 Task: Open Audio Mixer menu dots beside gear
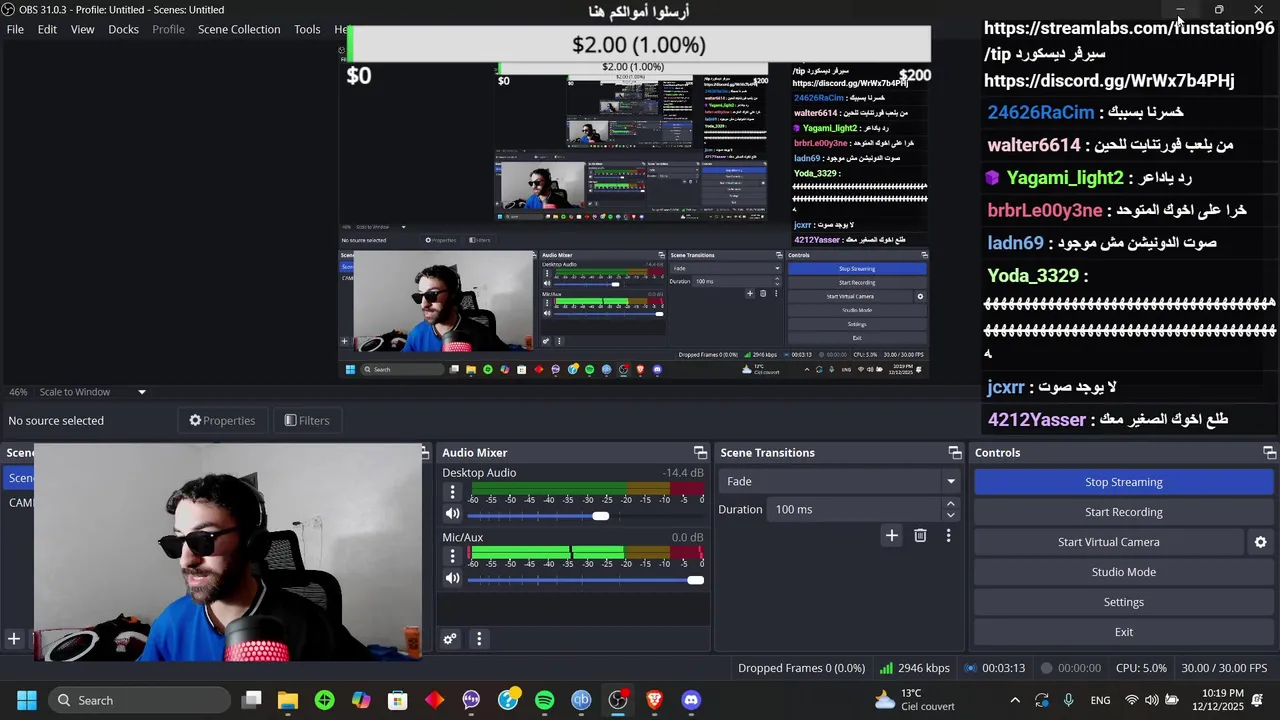(479, 639)
